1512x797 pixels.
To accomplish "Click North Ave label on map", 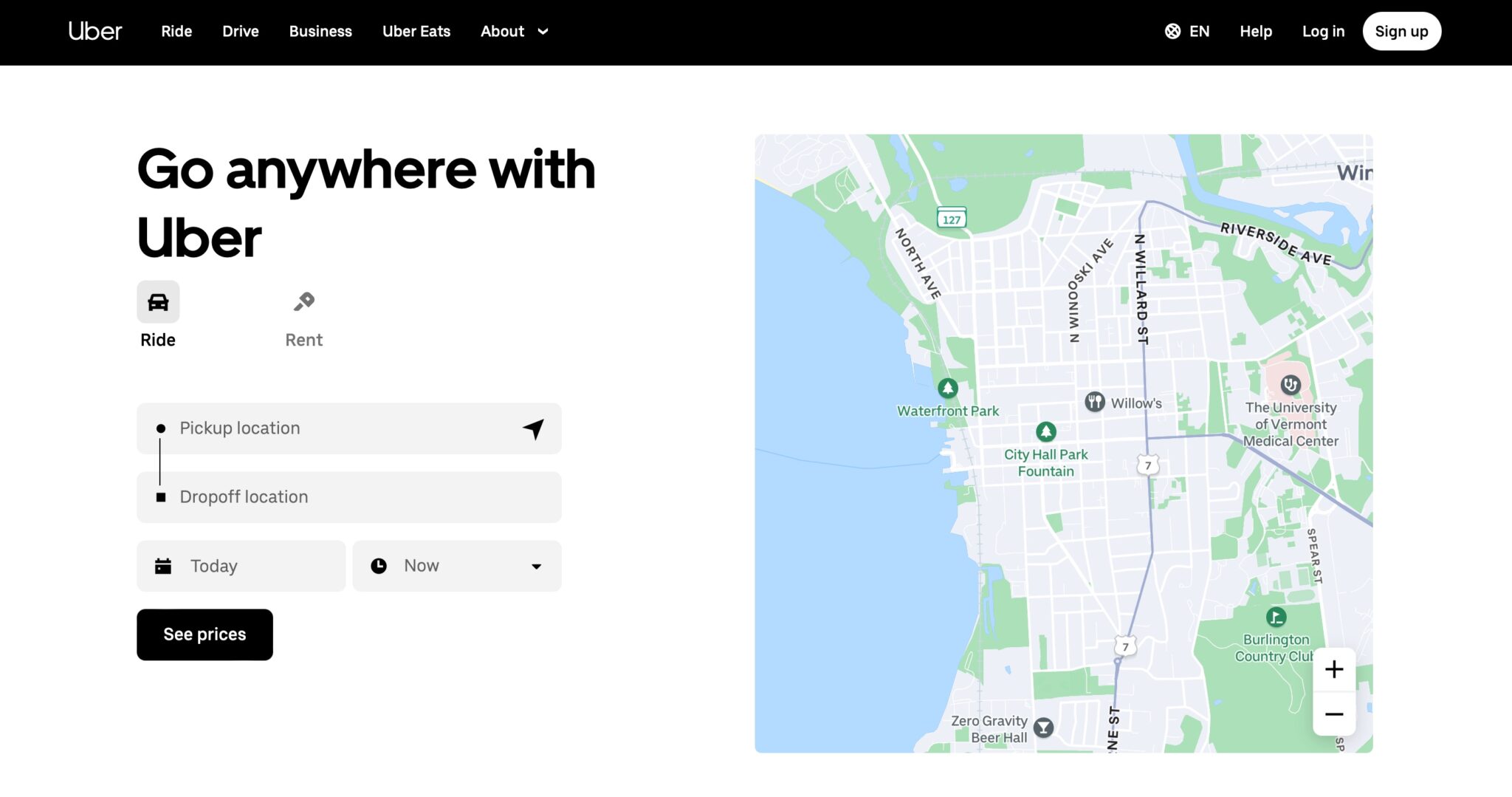I will pos(918,263).
